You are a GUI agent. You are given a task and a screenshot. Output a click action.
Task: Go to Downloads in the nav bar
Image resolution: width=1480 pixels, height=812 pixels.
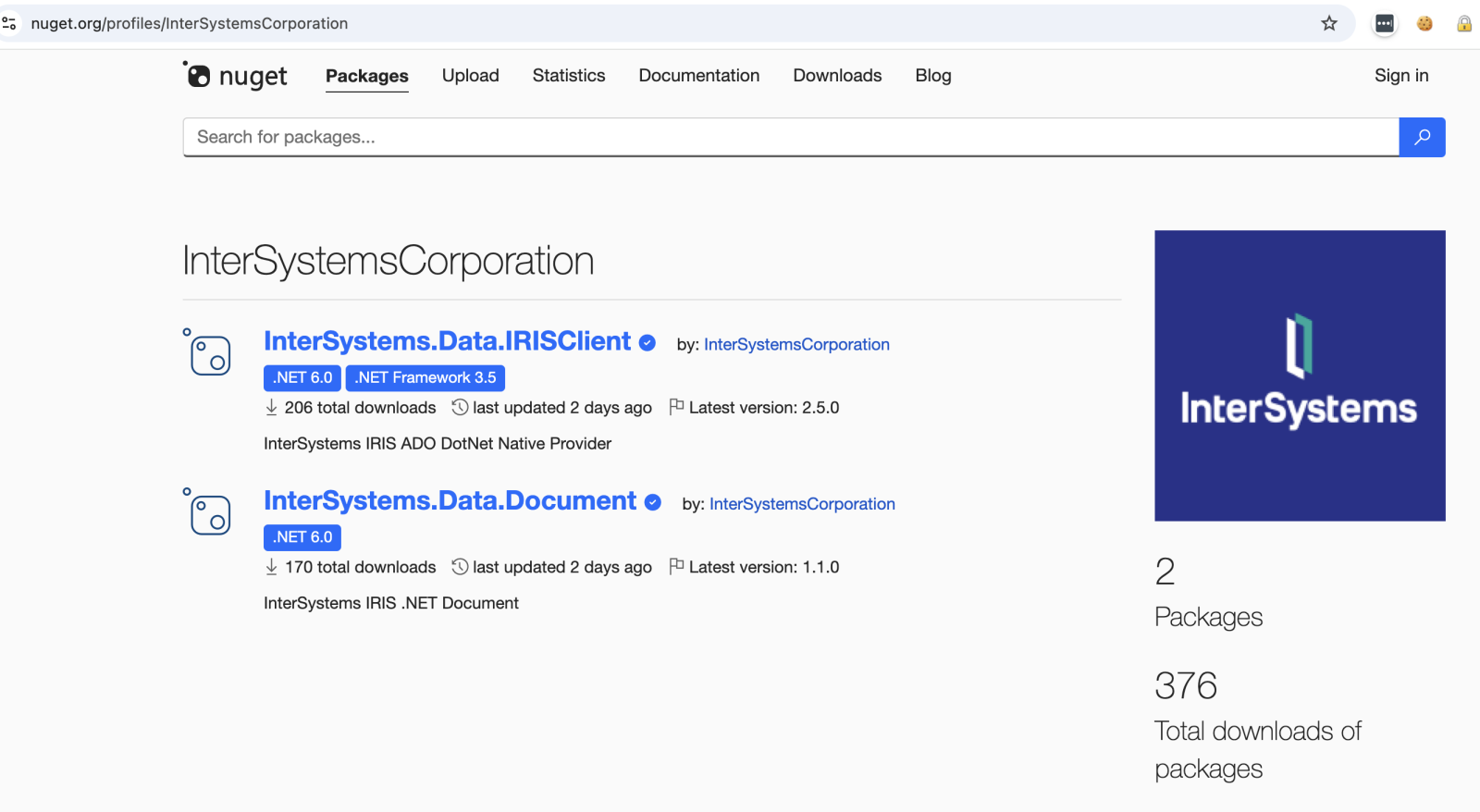point(837,76)
